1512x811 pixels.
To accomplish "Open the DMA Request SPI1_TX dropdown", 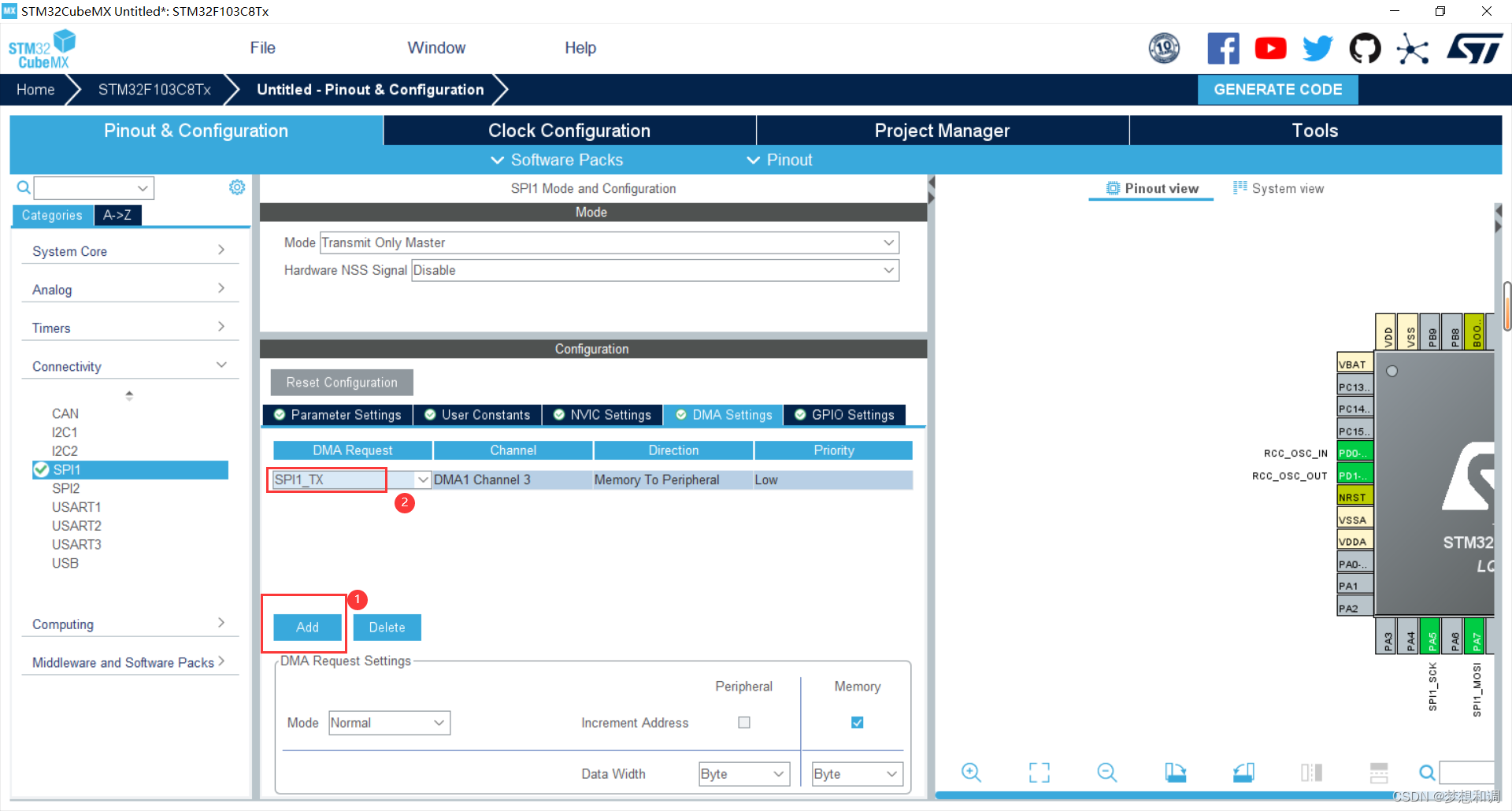I will click(x=423, y=480).
